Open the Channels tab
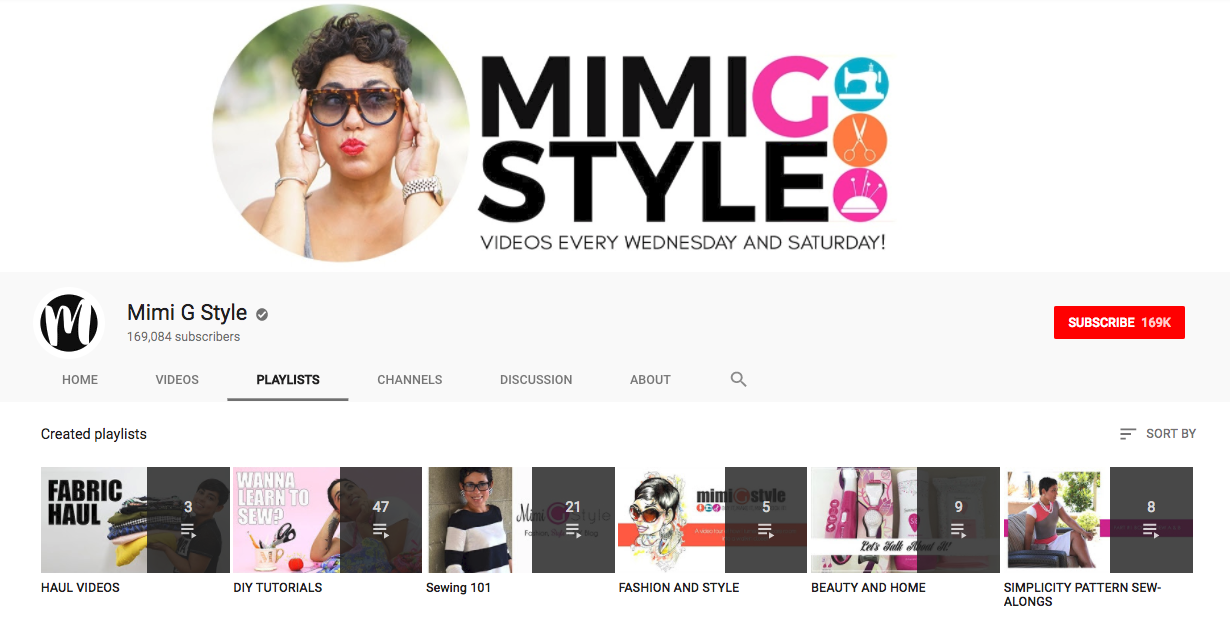Viewport: 1230px width, 628px height. tap(410, 380)
